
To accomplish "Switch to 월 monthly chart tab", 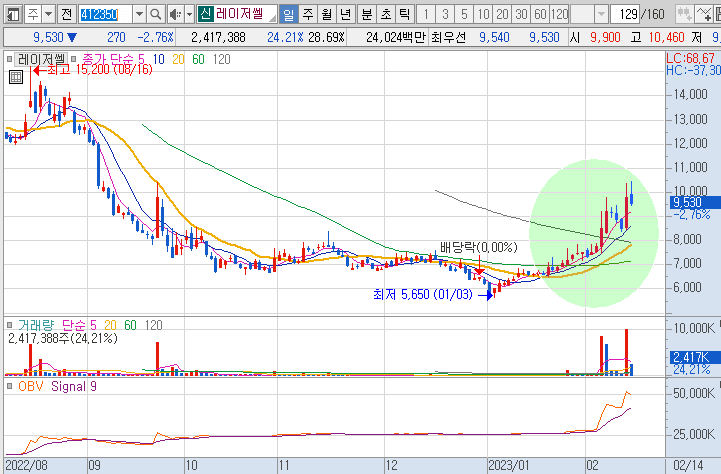I will pos(326,15).
